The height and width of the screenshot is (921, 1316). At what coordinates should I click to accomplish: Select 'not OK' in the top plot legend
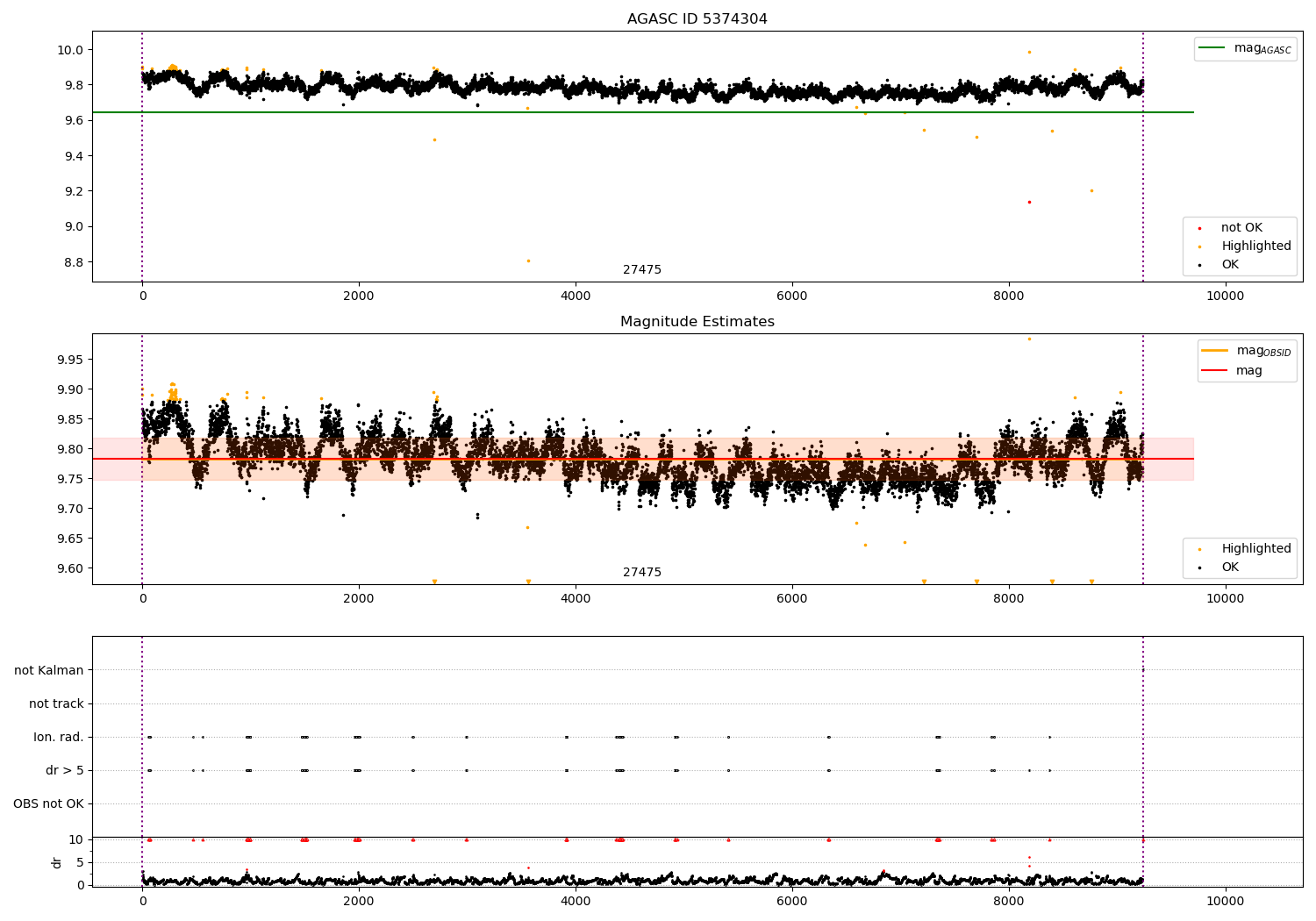(1241, 228)
